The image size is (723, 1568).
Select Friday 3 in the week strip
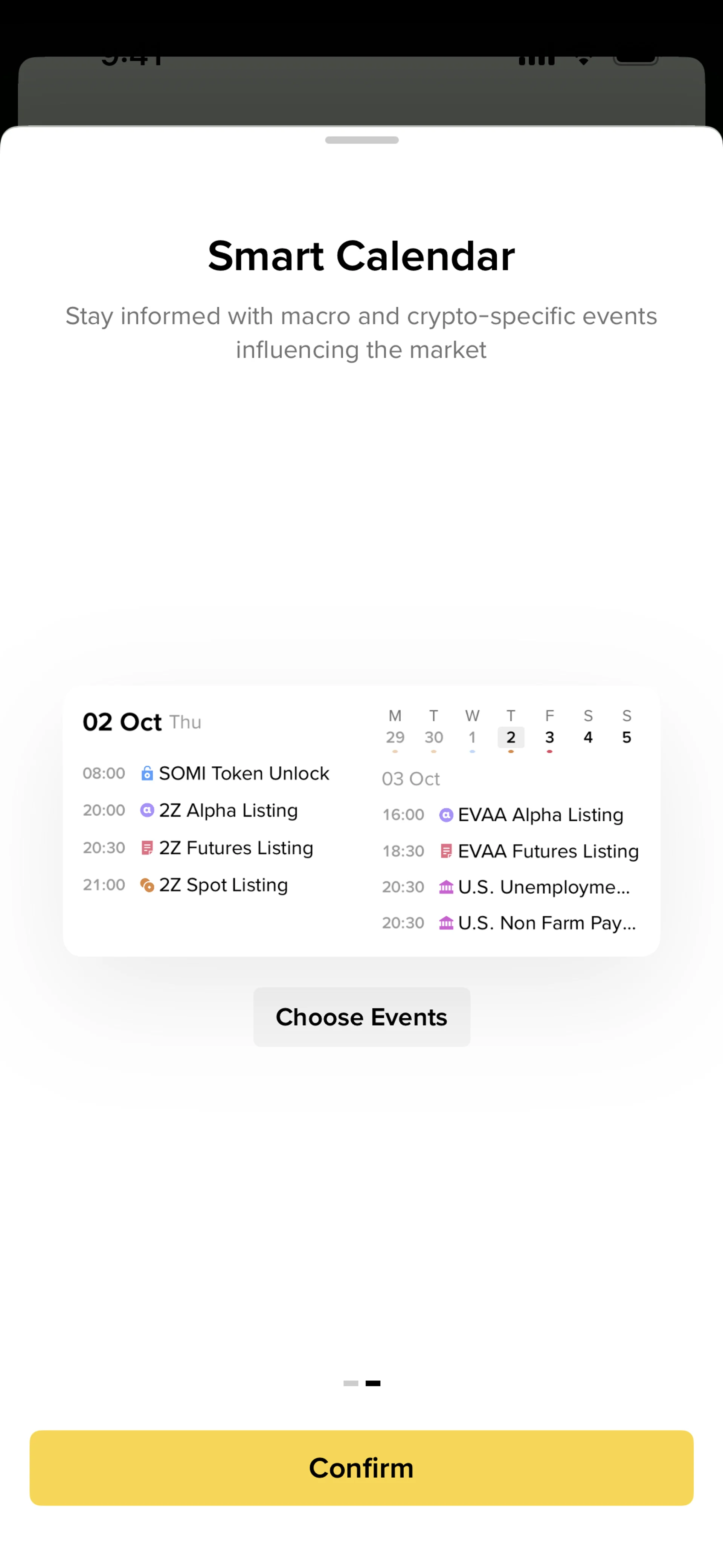pos(549,737)
